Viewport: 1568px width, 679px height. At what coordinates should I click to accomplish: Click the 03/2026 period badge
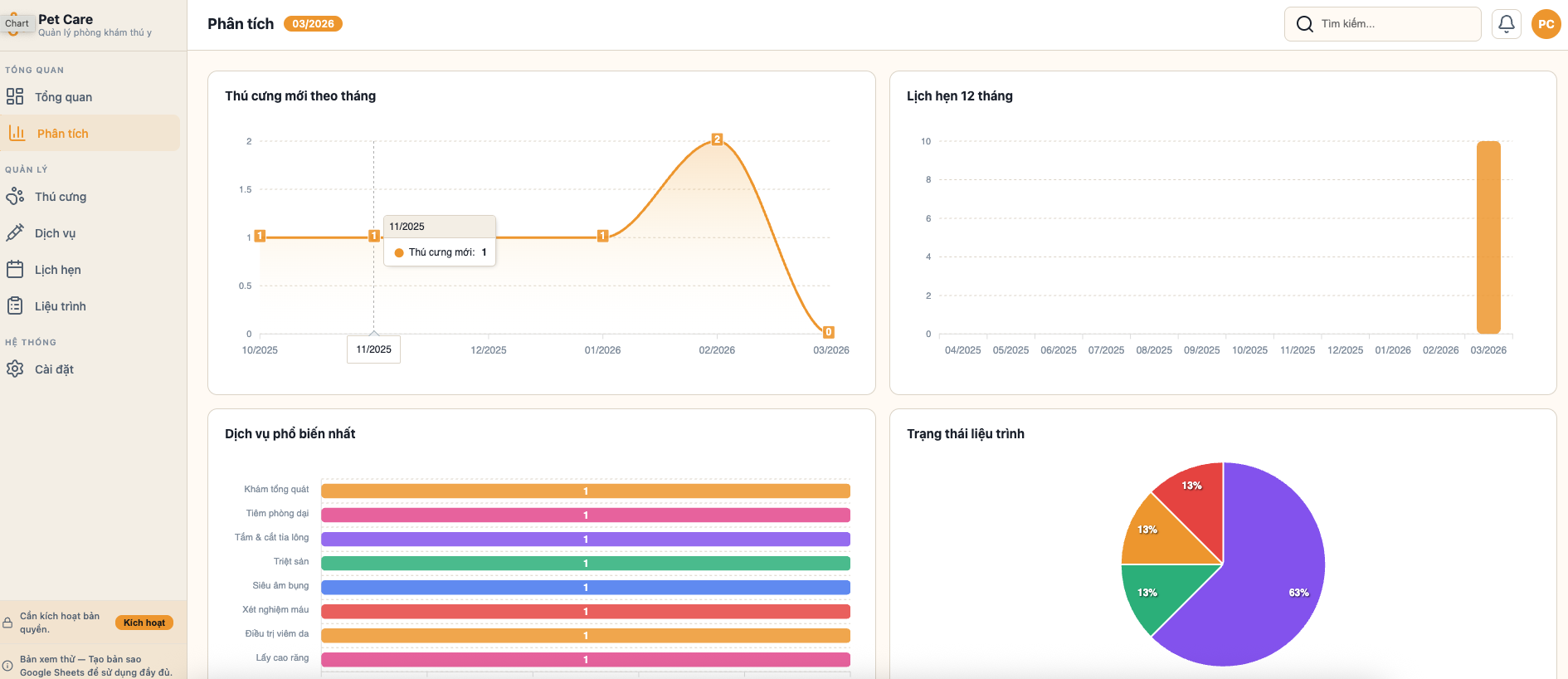(x=313, y=24)
